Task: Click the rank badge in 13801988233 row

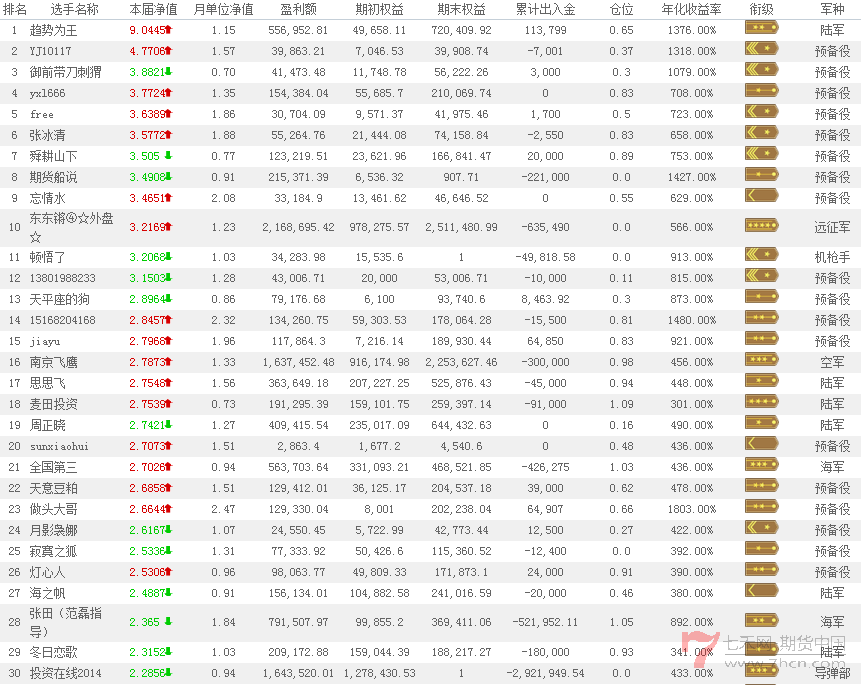Action: click(762, 276)
